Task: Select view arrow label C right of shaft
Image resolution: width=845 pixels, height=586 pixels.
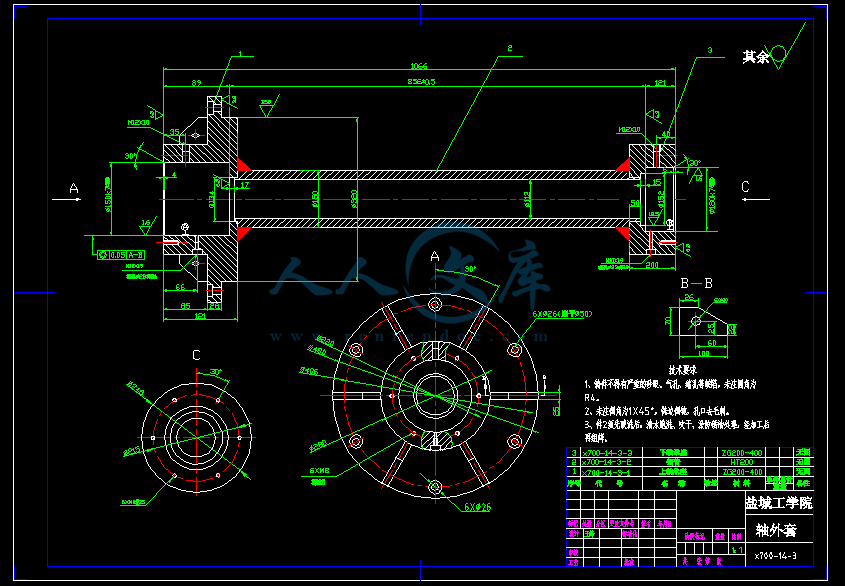Action: [x=745, y=187]
